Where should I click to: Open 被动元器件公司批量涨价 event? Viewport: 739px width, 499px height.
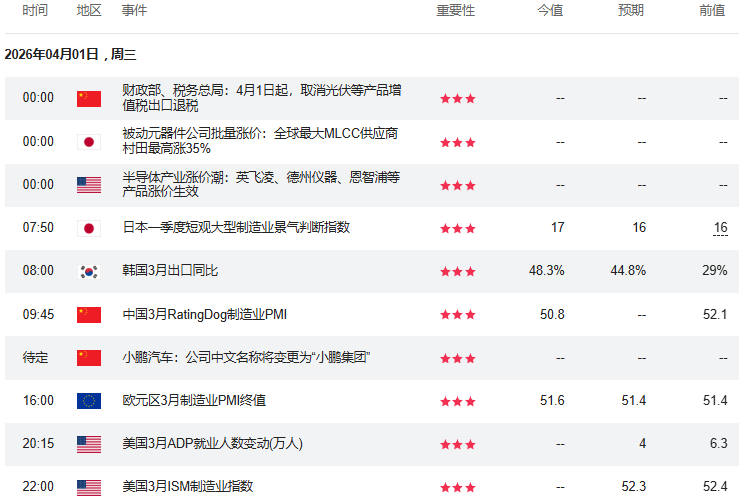pos(260,141)
